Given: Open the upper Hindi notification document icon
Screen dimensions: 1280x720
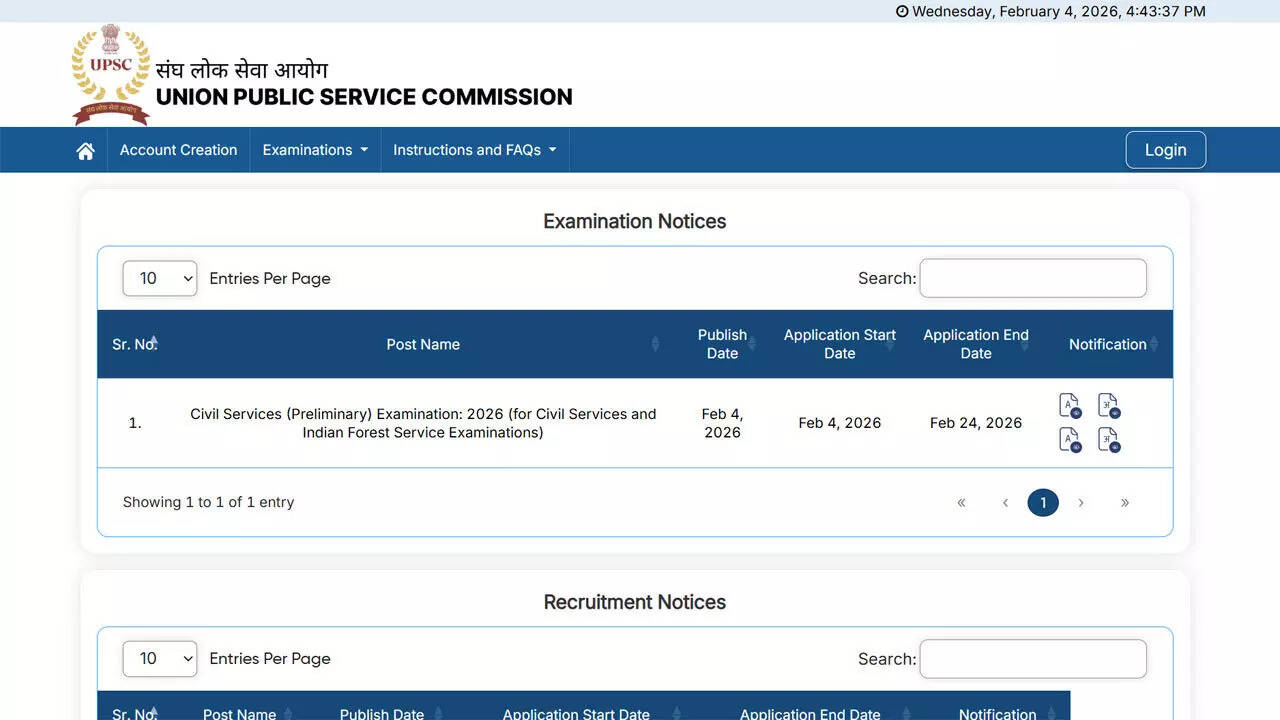Looking at the screenshot, I should click(x=1108, y=406).
